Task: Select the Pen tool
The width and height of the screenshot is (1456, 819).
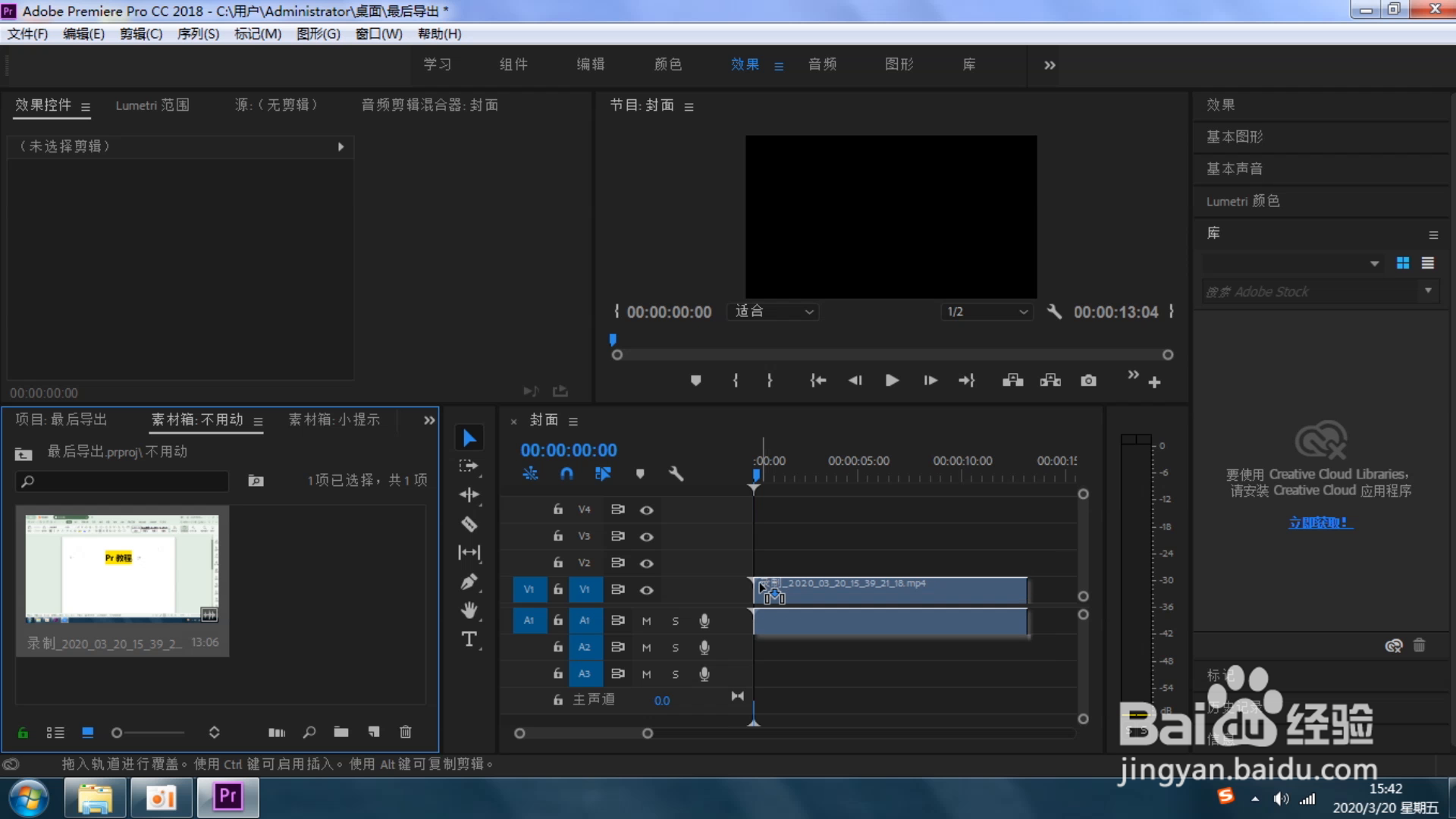Action: click(469, 582)
